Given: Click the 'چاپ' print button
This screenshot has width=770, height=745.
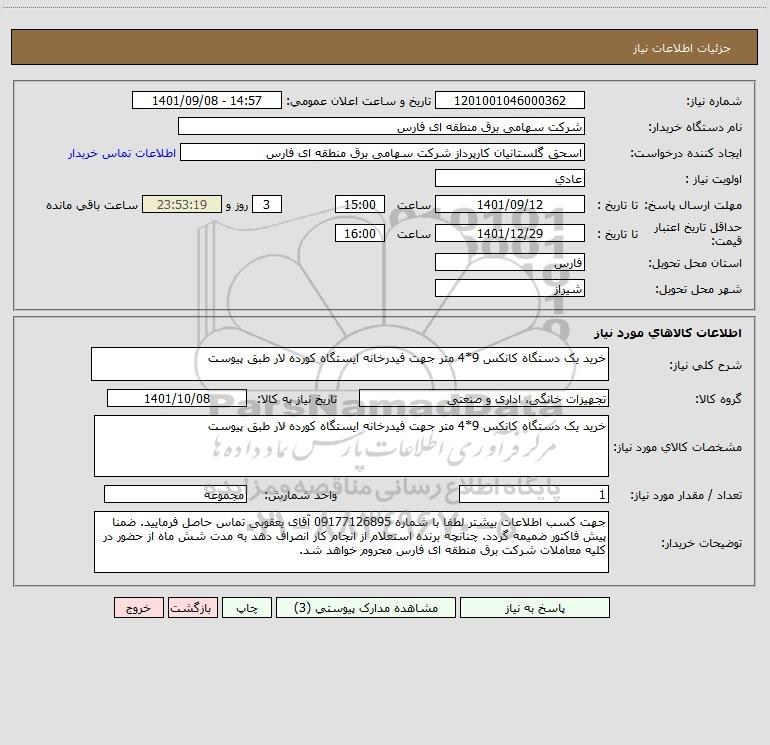Looking at the screenshot, I should click(247, 608).
